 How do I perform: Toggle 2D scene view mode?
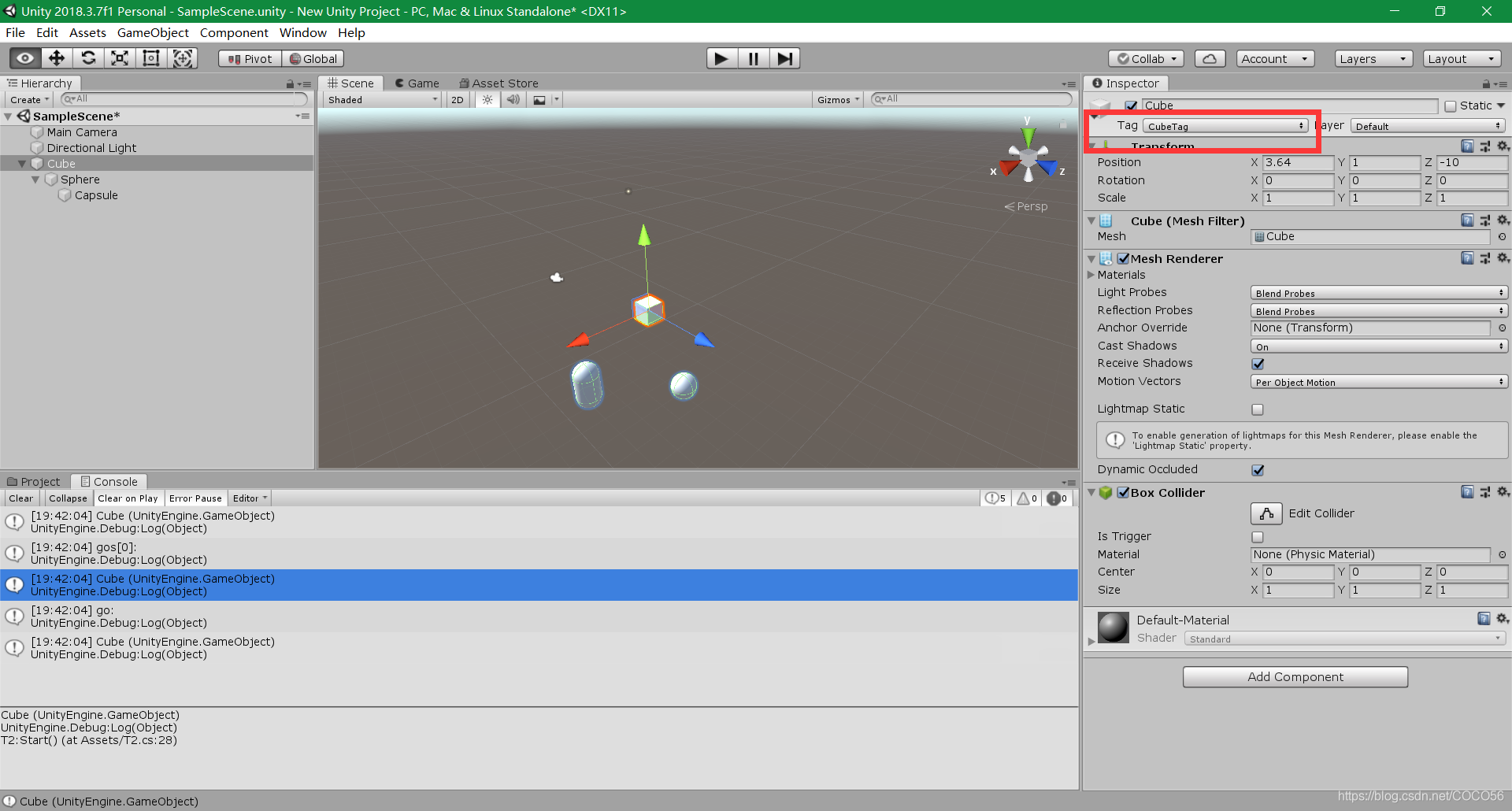pyautogui.click(x=458, y=100)
